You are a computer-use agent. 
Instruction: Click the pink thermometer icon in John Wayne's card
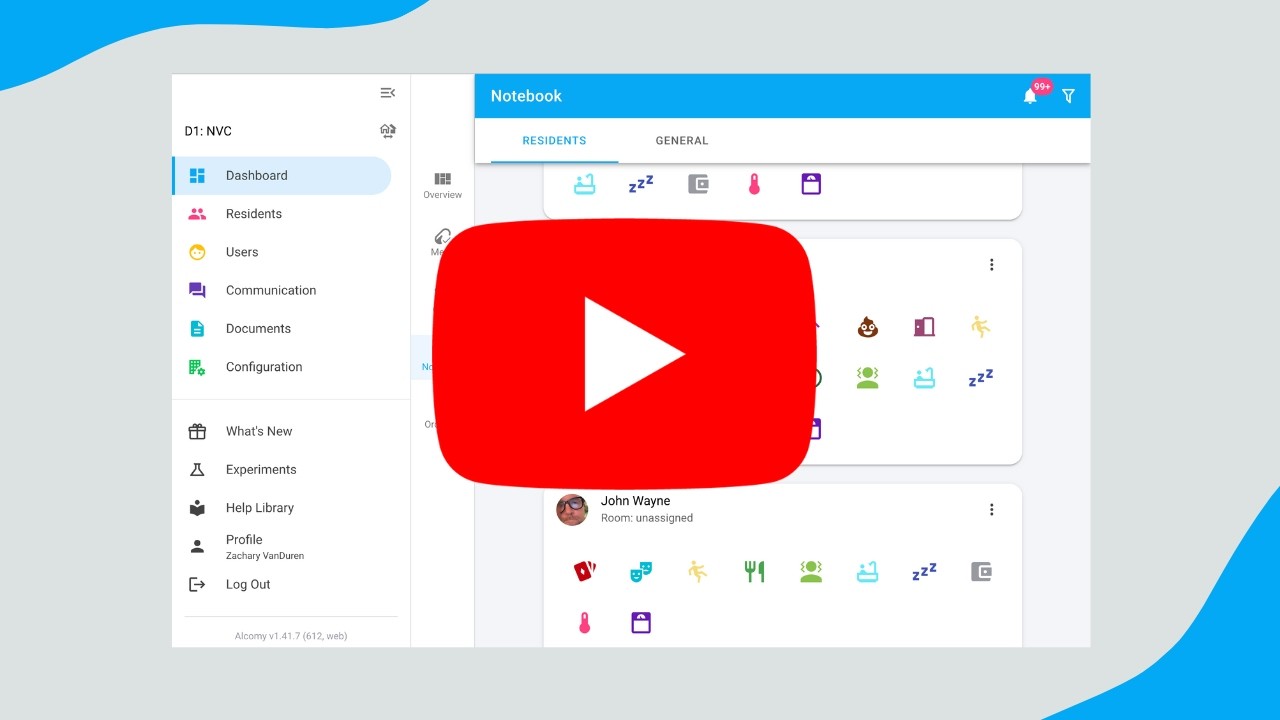(x=584, y=623)
